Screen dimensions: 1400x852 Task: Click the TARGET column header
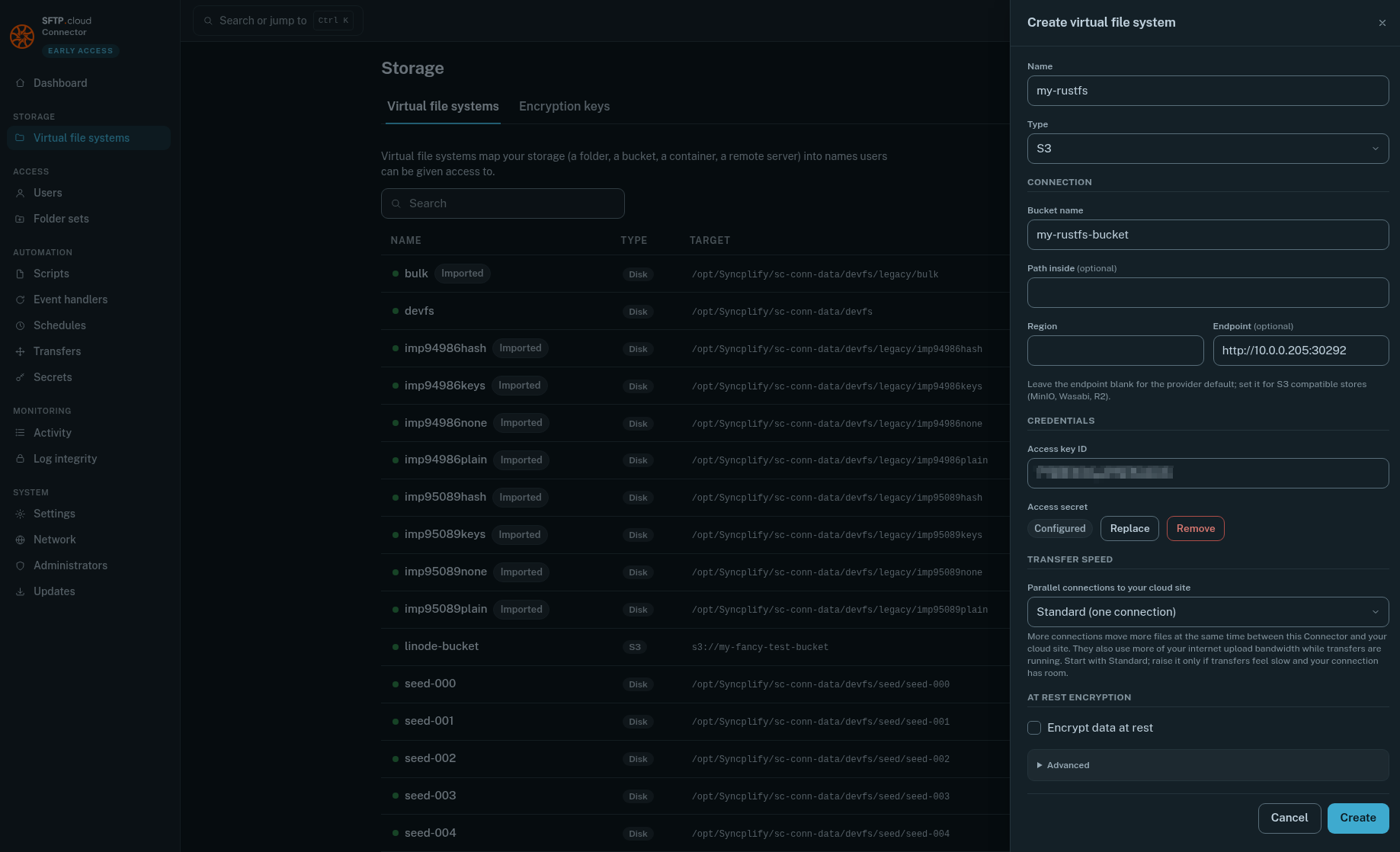click(x=710, y=240)
